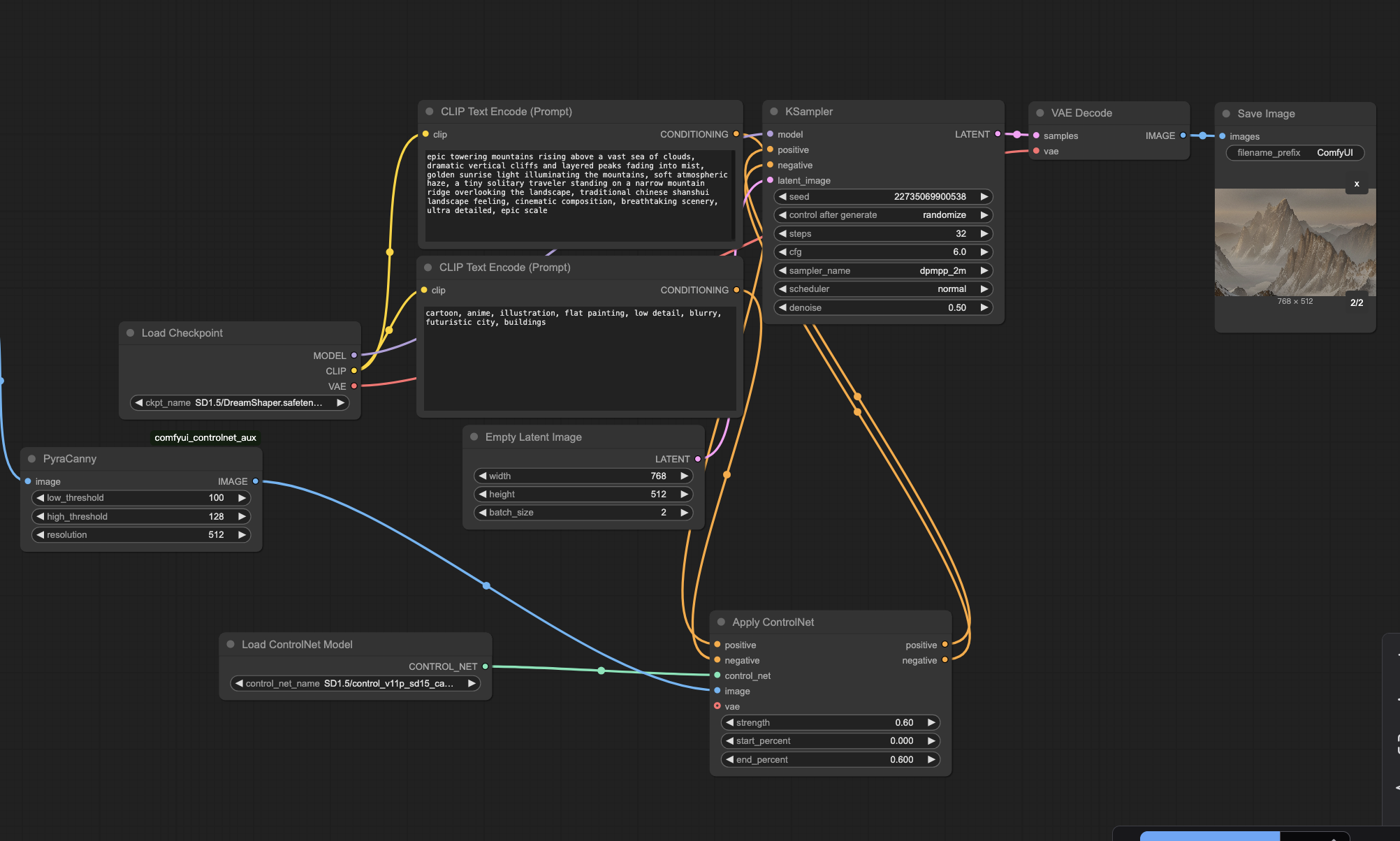Click the denoise slider field
The image size is (1400, 841).
883,308
